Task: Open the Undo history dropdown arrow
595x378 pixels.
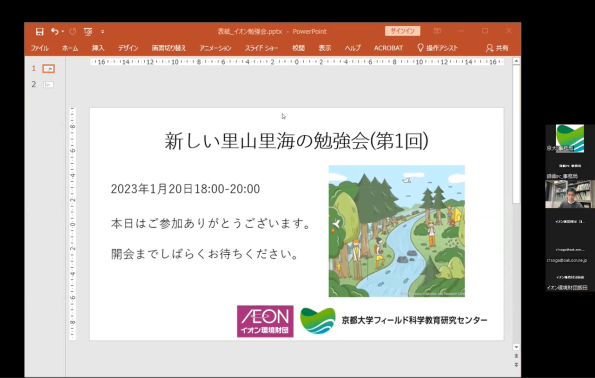Action: click(63, 32)
